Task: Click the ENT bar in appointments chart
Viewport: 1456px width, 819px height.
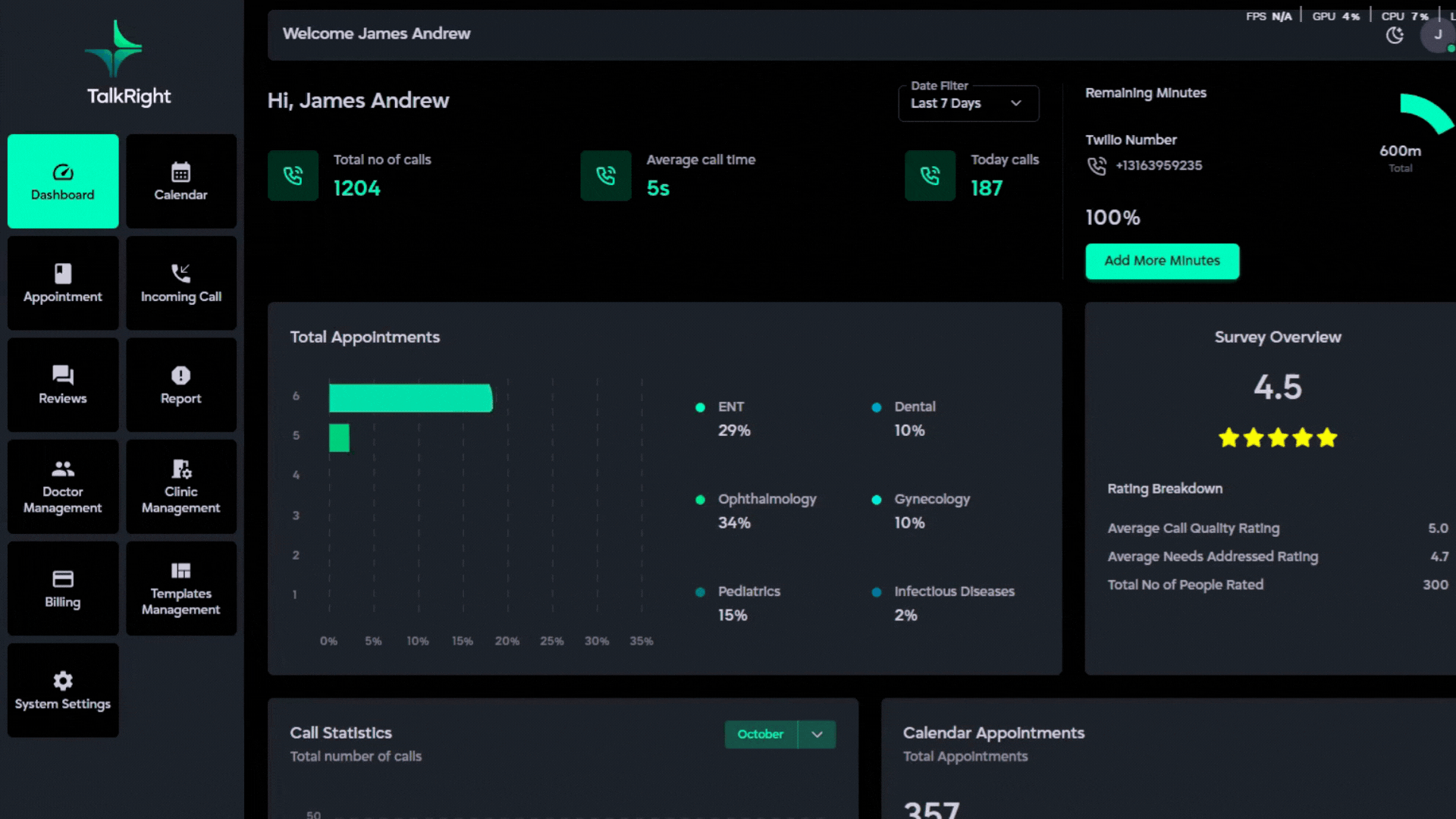Action: click(410, 398)
